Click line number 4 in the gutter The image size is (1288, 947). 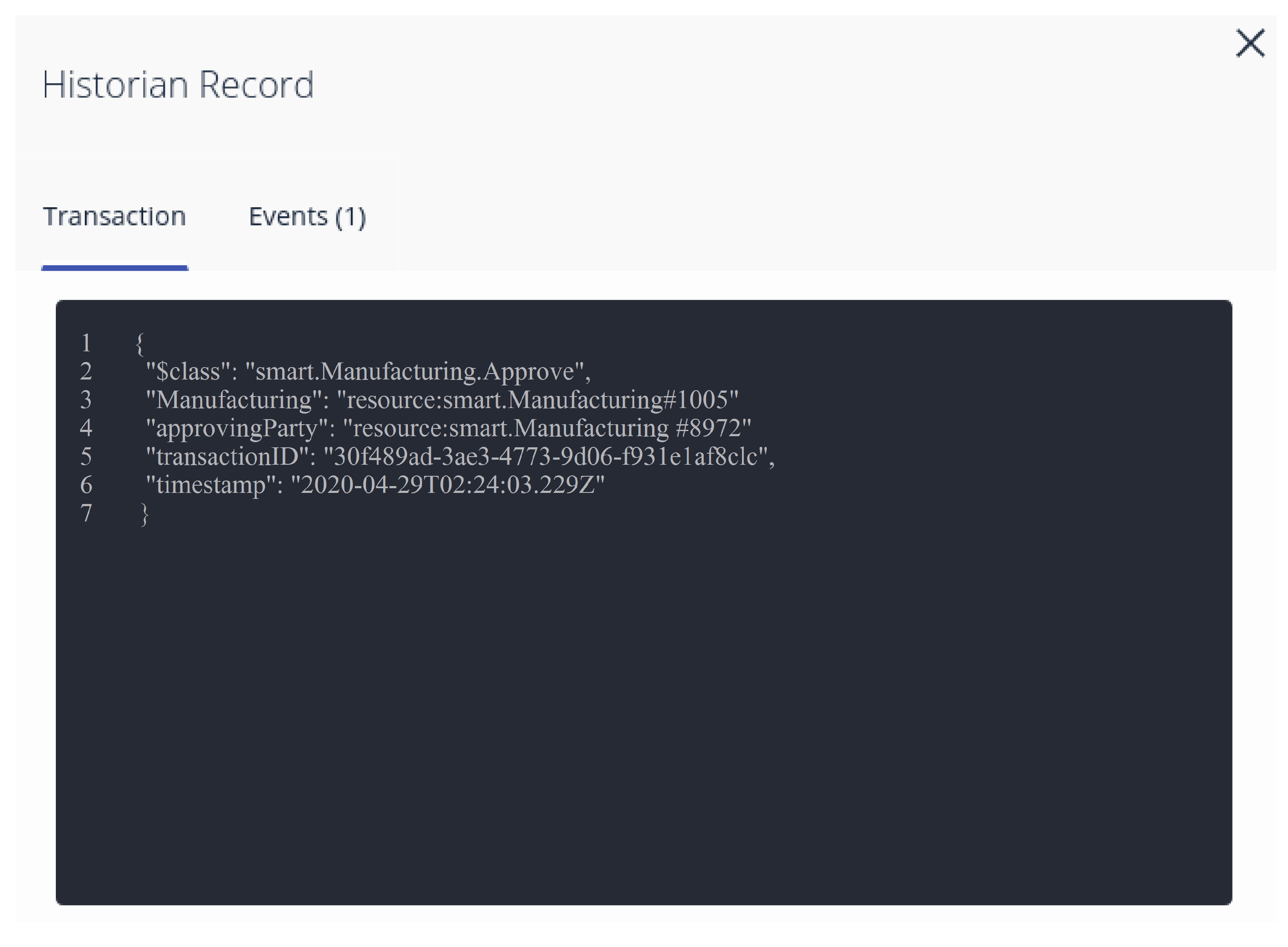(86, 428)
